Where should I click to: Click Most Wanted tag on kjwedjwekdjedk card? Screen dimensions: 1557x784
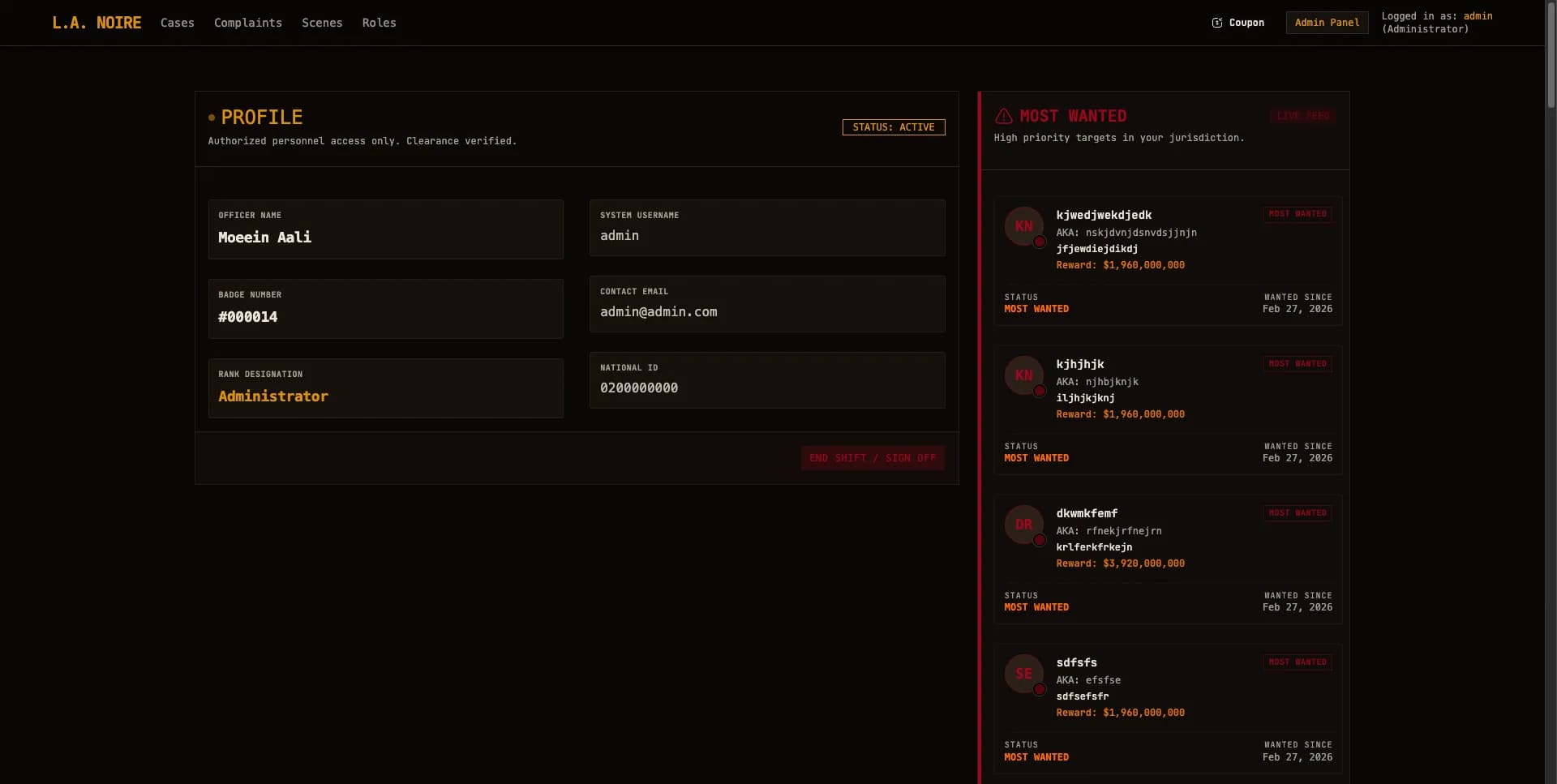[x=1297, y=214]
